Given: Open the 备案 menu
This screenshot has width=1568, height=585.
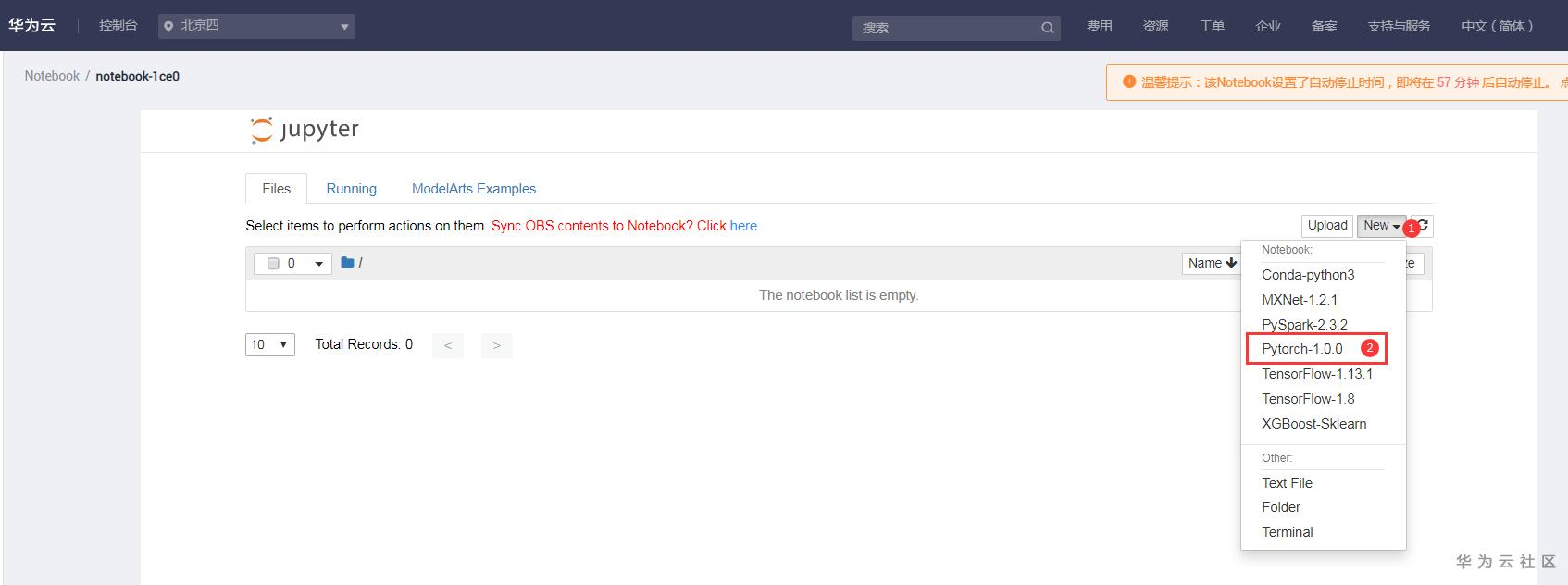Looking at the screenshot, I should point(1325,26).
